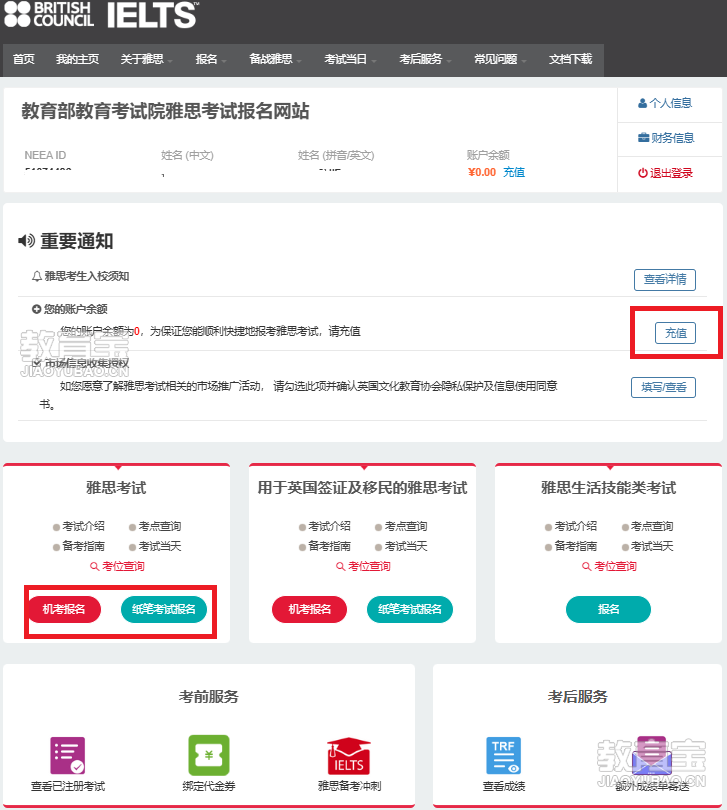The width and height of the screenshot is (727, 810).
Task: Click 退出登录 to log out
Action: coord(665,173)
